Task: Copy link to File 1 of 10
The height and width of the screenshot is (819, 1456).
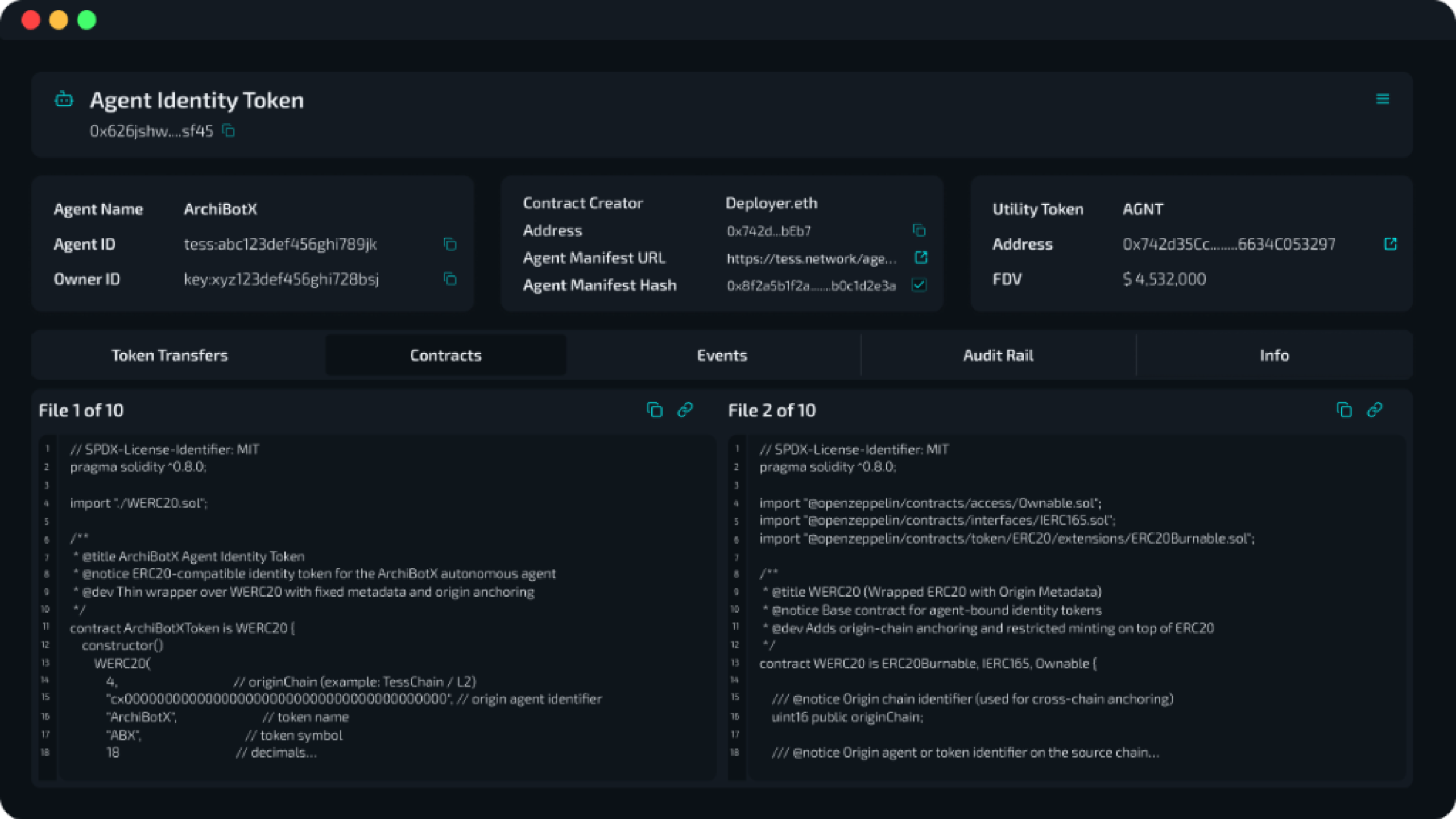Action: click(685, 410)
